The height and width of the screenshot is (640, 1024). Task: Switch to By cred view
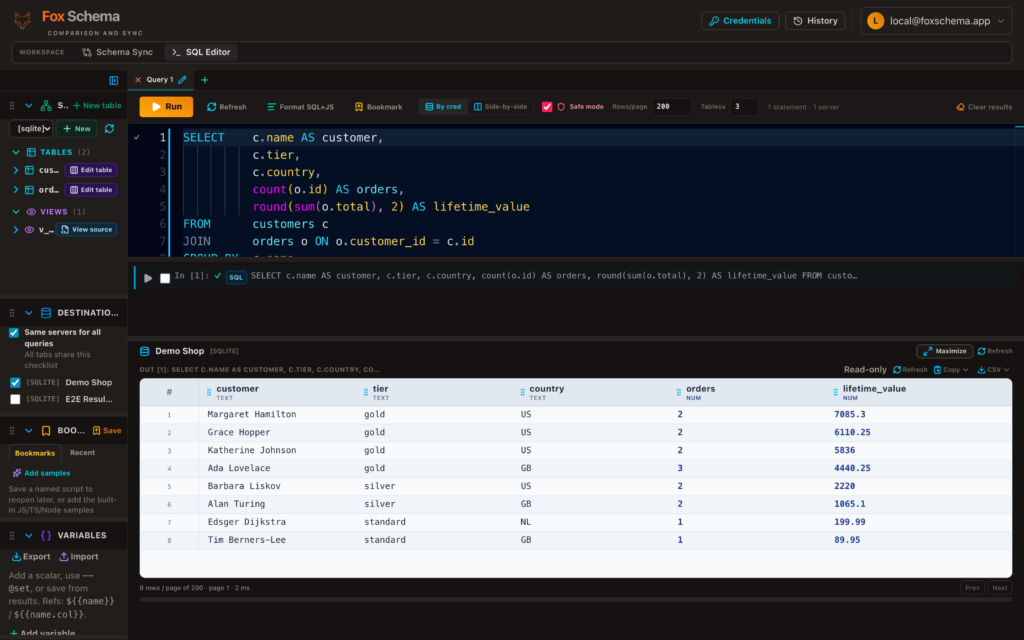coord(443,106)
